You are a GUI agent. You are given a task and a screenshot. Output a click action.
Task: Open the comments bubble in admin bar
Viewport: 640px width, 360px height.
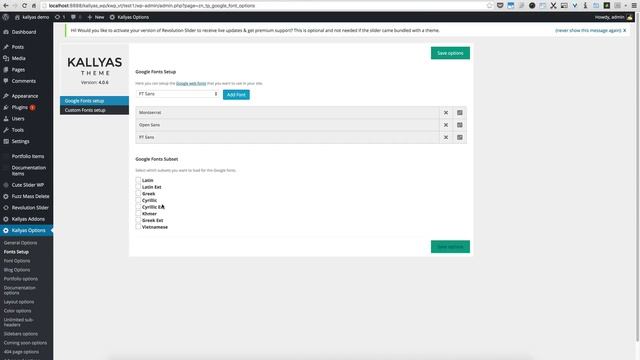[x=75, y=17]
